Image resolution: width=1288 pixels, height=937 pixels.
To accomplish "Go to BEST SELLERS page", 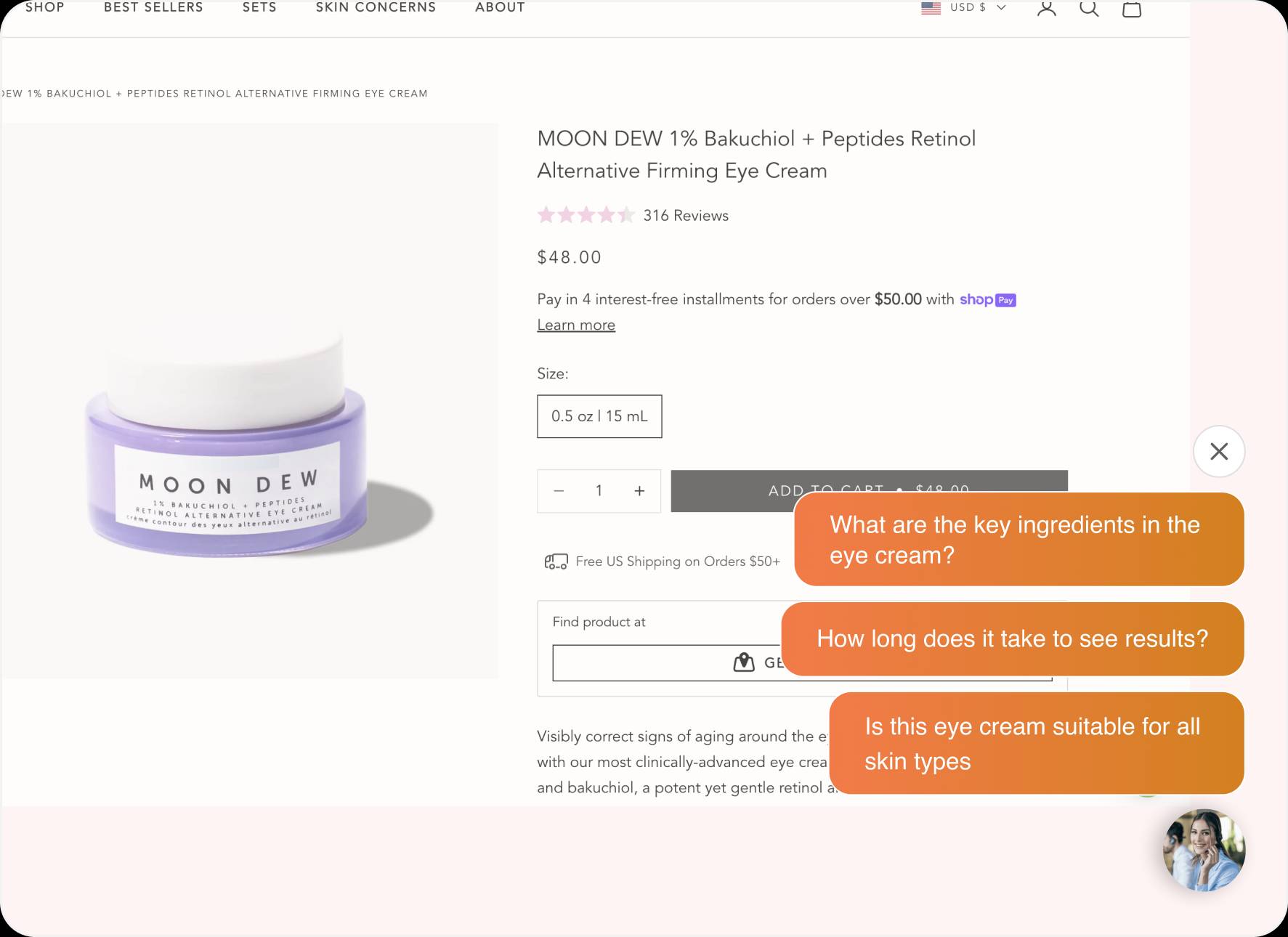I will click(153, 7).
